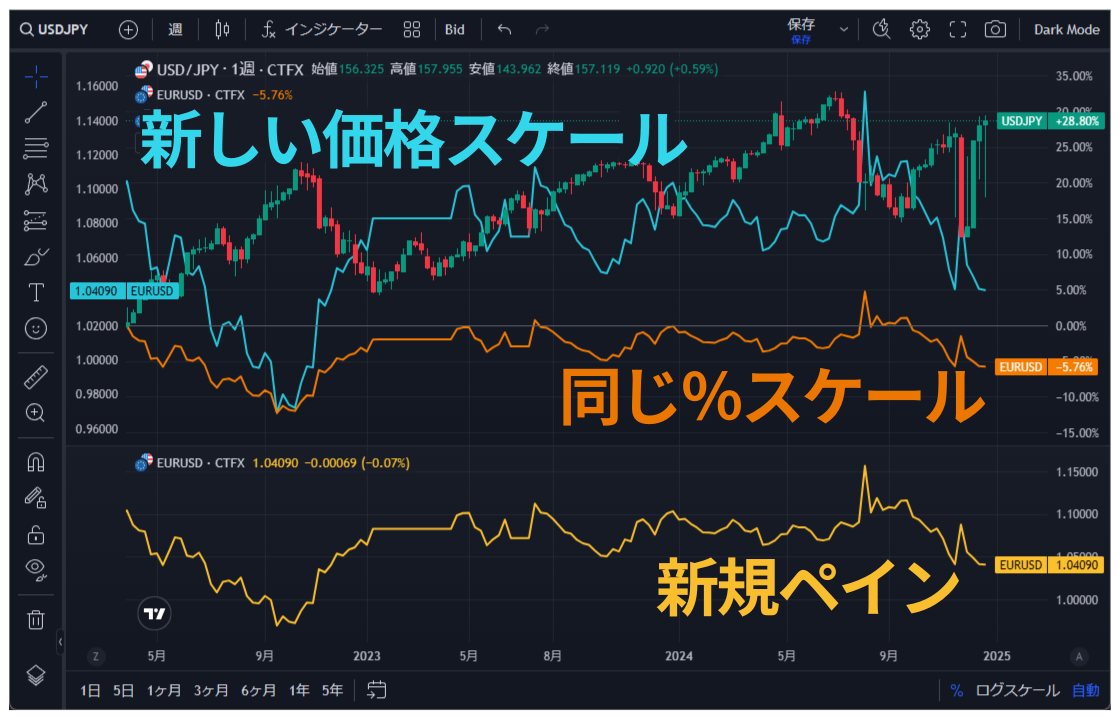Click the yellow EURUSD 1.04090 label

click(1049, 564)
